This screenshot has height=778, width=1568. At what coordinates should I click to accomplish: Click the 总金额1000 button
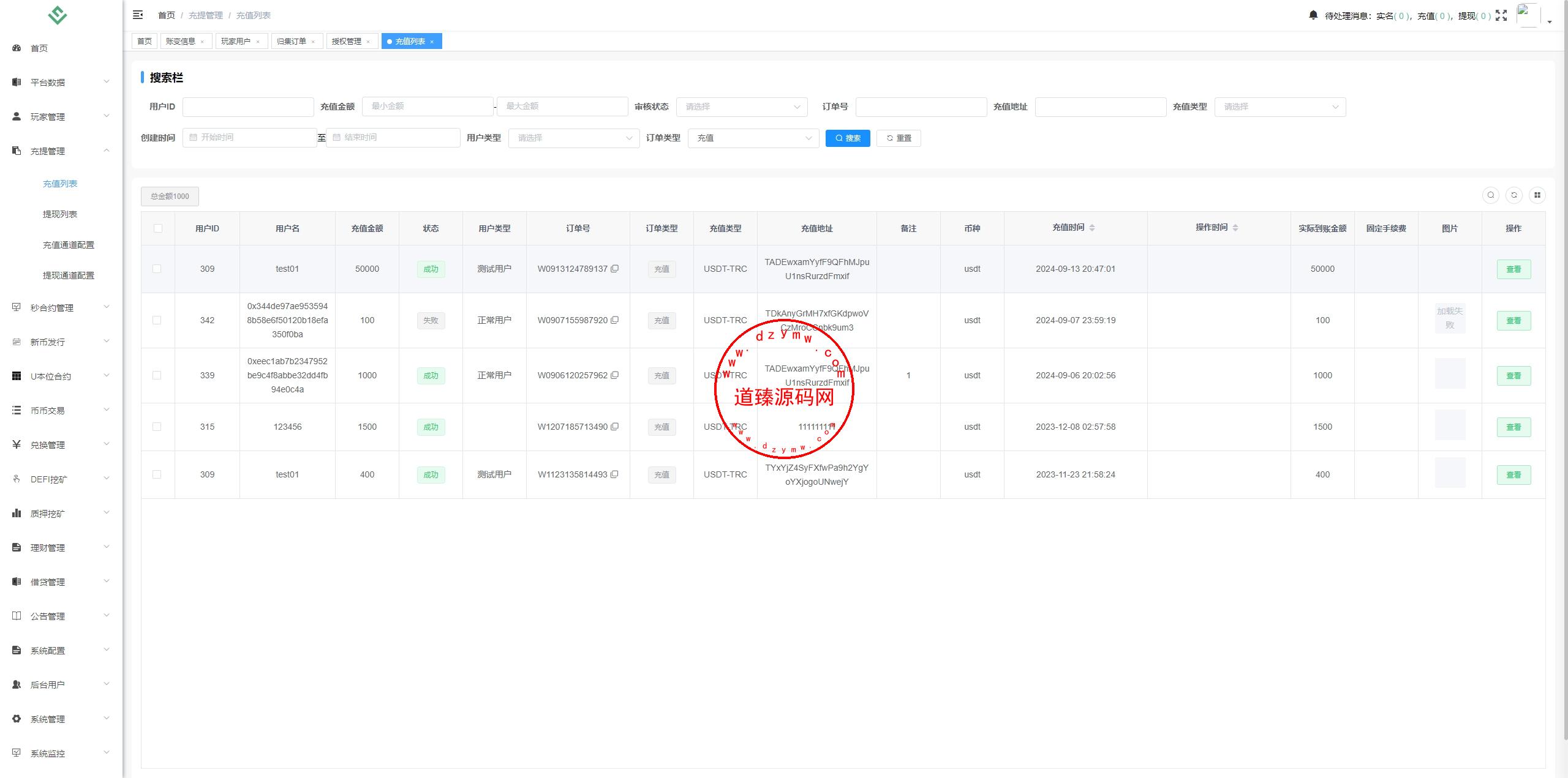click(x=170, y=196)
